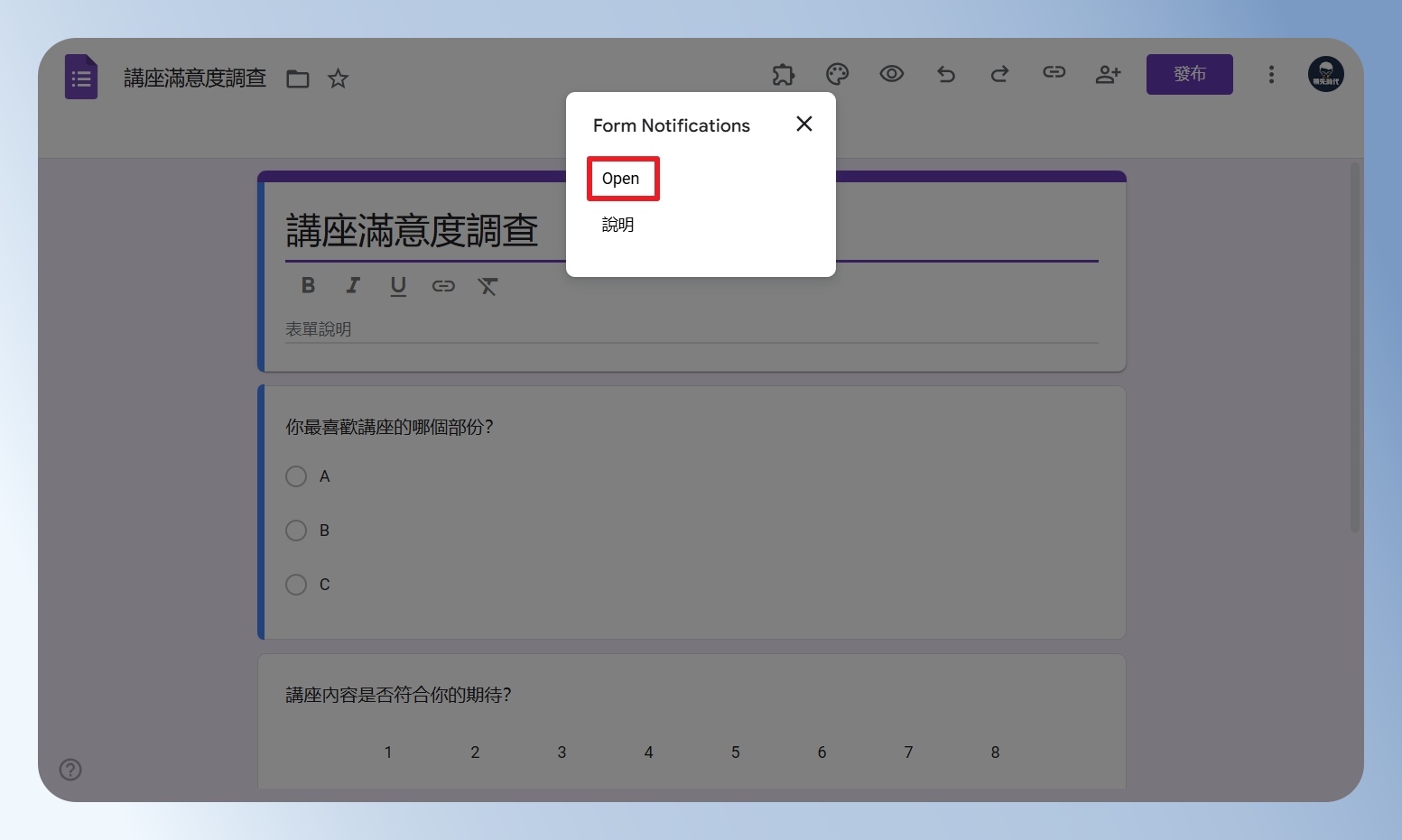Click the purple 發布 button
1402x840 pixels.
pyautogui.click(x=1190, y=74)
